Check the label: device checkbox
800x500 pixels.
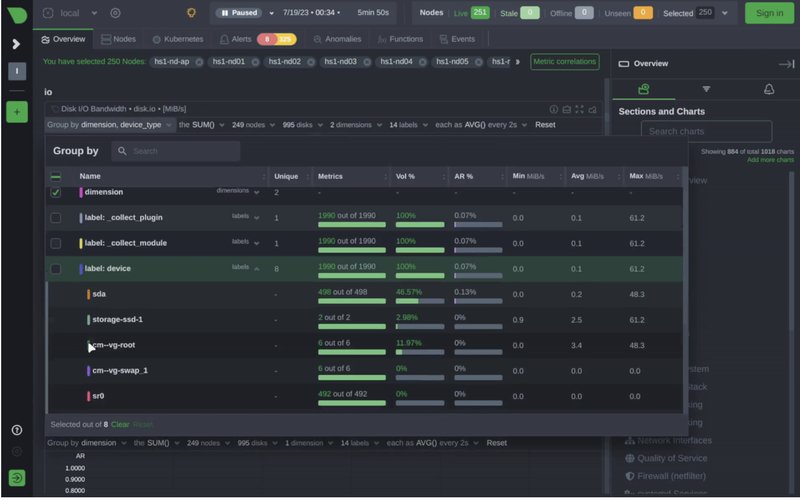pos(56,268)
